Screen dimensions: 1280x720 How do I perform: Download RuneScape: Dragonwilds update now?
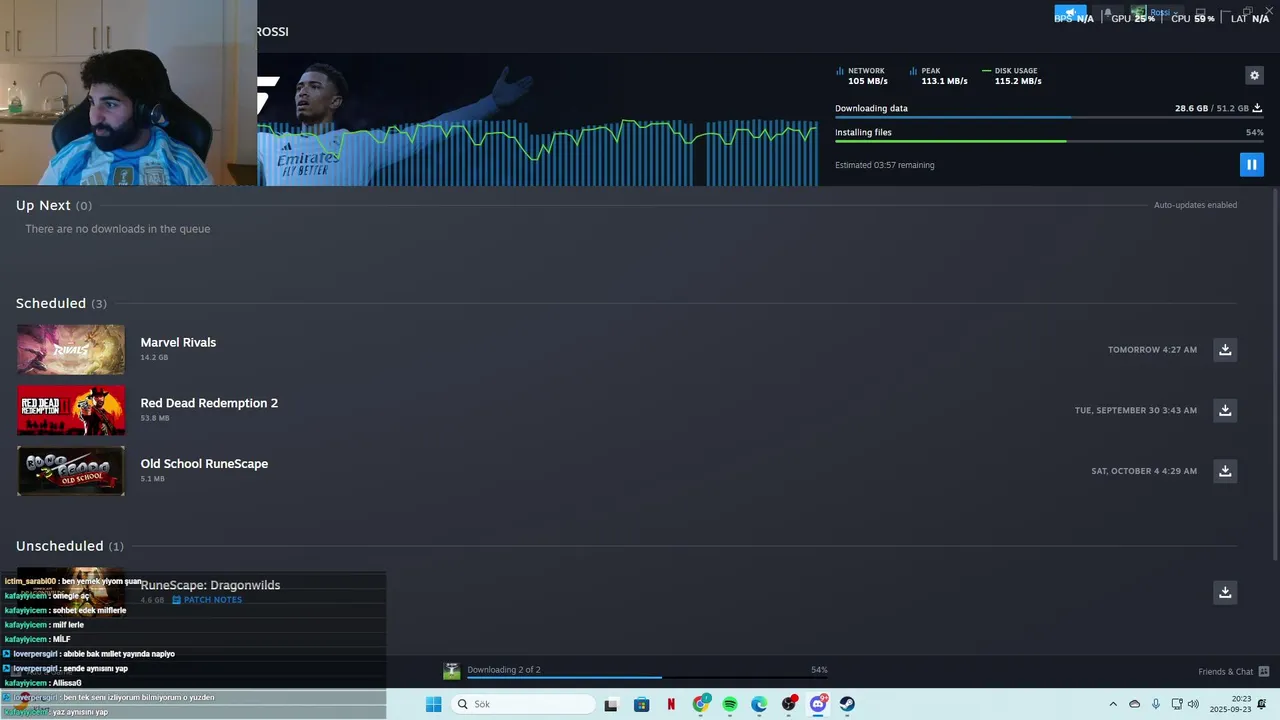tap(1225, 592)
